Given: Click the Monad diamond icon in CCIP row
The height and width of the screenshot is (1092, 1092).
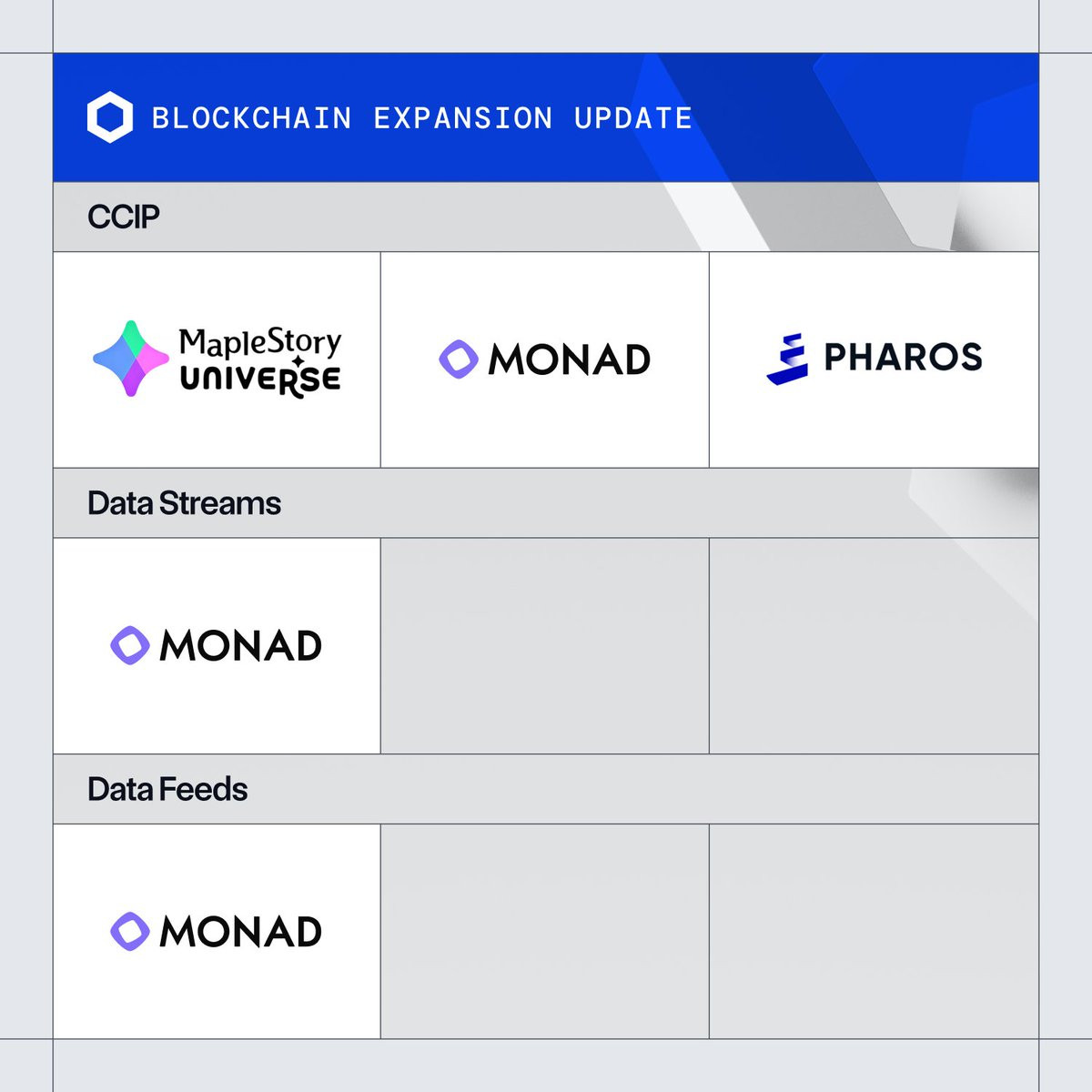Looking at the screenshot, I should pyautogui.click(x=459, y=359).
